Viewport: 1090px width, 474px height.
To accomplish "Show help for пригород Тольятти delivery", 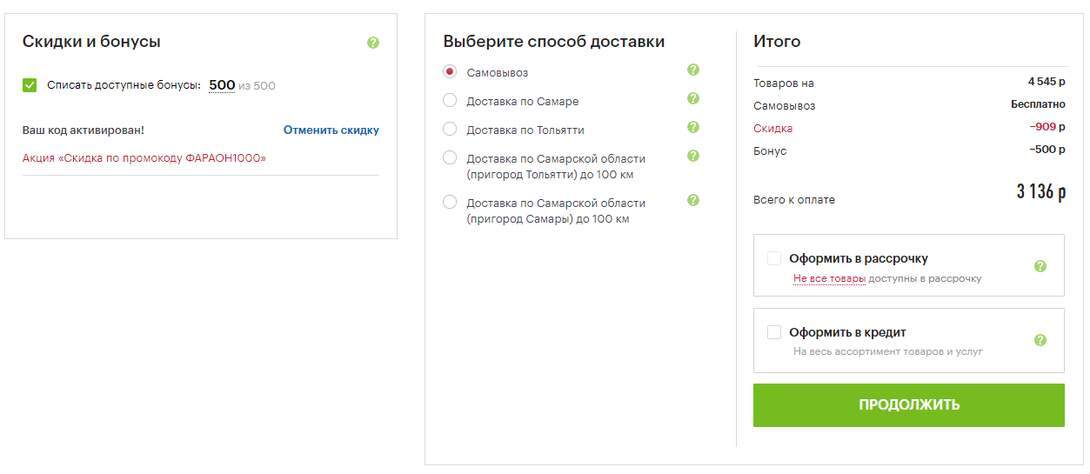I will pos(693,156).
